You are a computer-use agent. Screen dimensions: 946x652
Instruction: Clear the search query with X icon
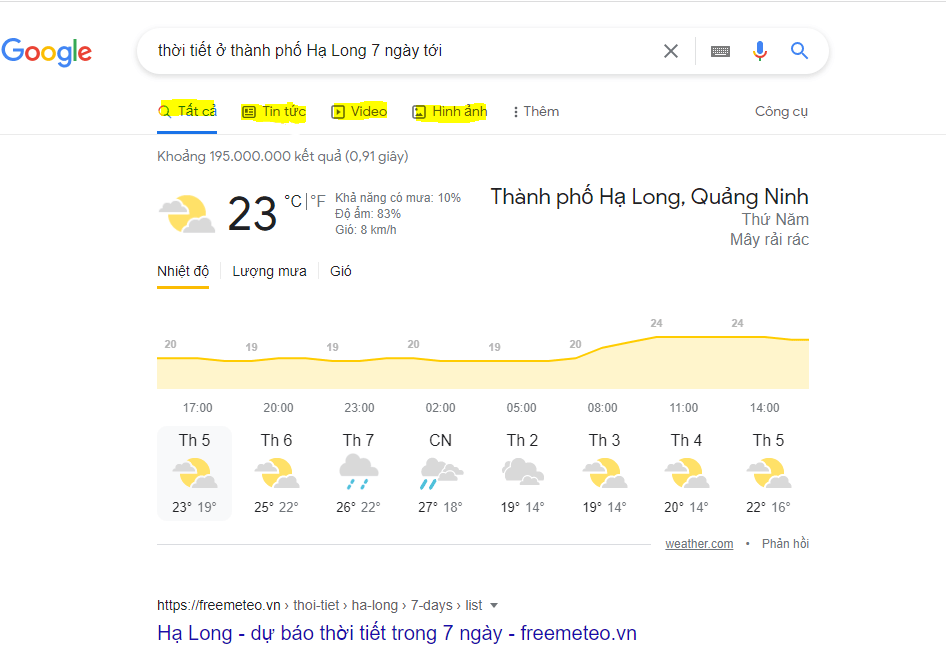coord(671,51)
